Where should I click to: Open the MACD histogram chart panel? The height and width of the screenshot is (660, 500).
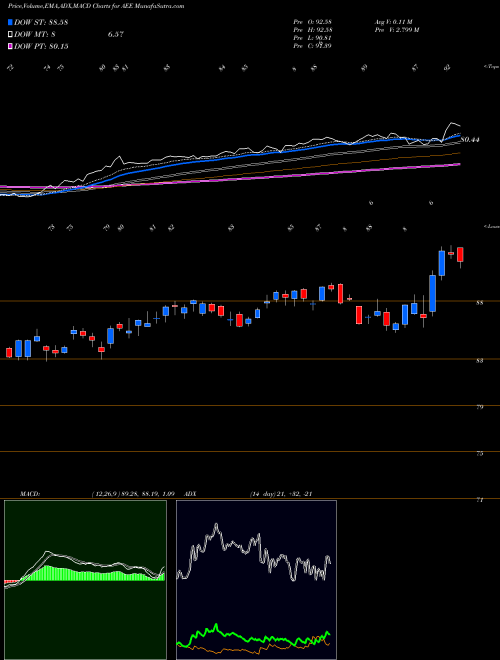click(x=85, y=580)
